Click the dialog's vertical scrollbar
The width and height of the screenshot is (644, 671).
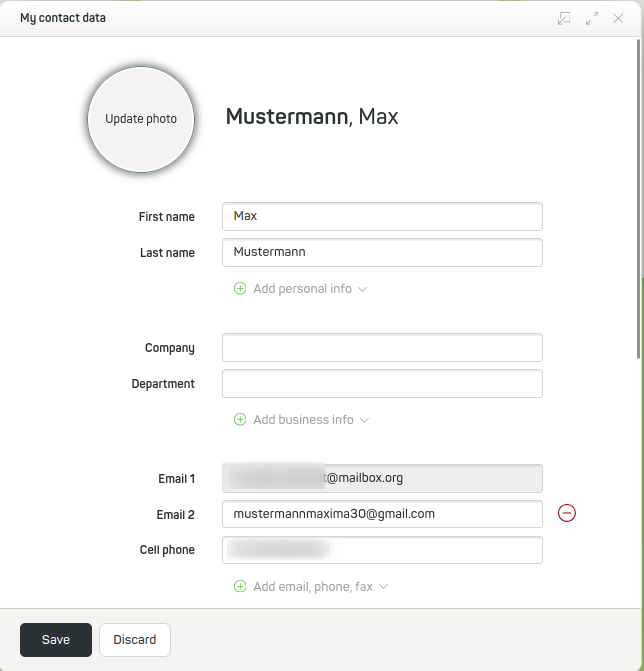tap(639, 200)
